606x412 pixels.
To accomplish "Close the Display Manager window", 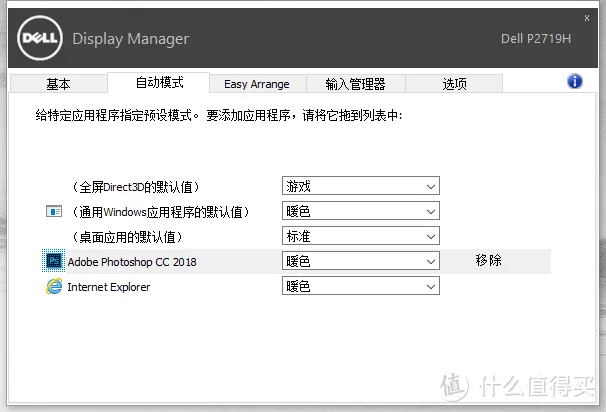I will coord(587,18).
